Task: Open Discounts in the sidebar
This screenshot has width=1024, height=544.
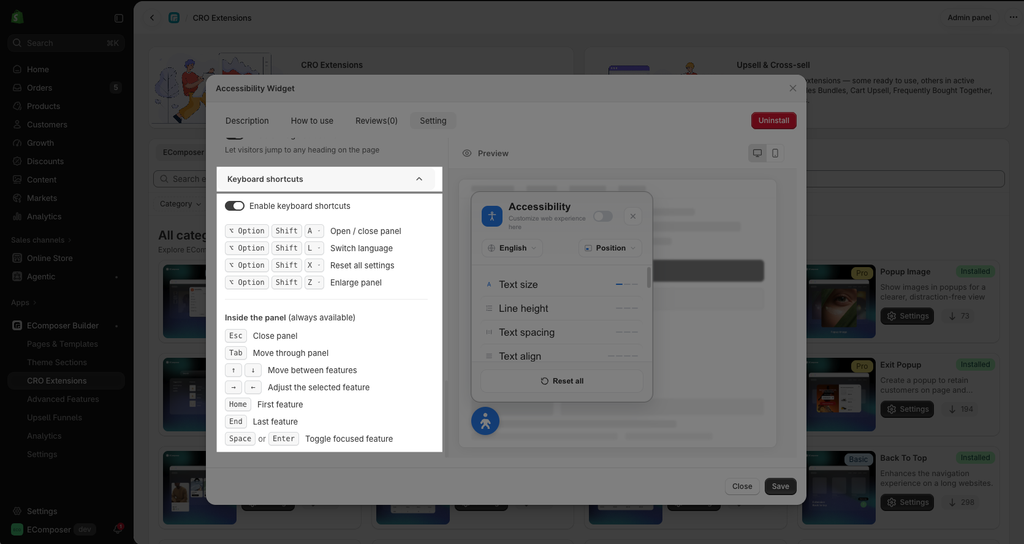Action: click(45, 161)
